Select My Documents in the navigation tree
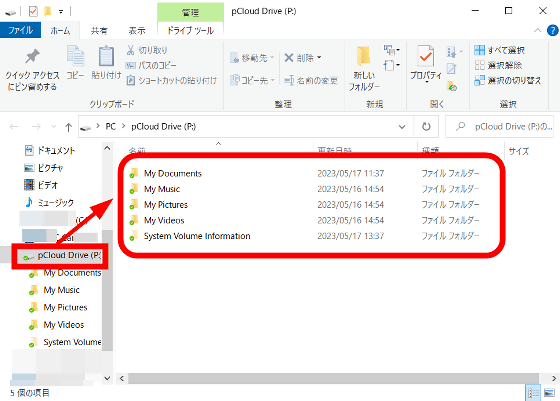560x401 pixels. 65,273
